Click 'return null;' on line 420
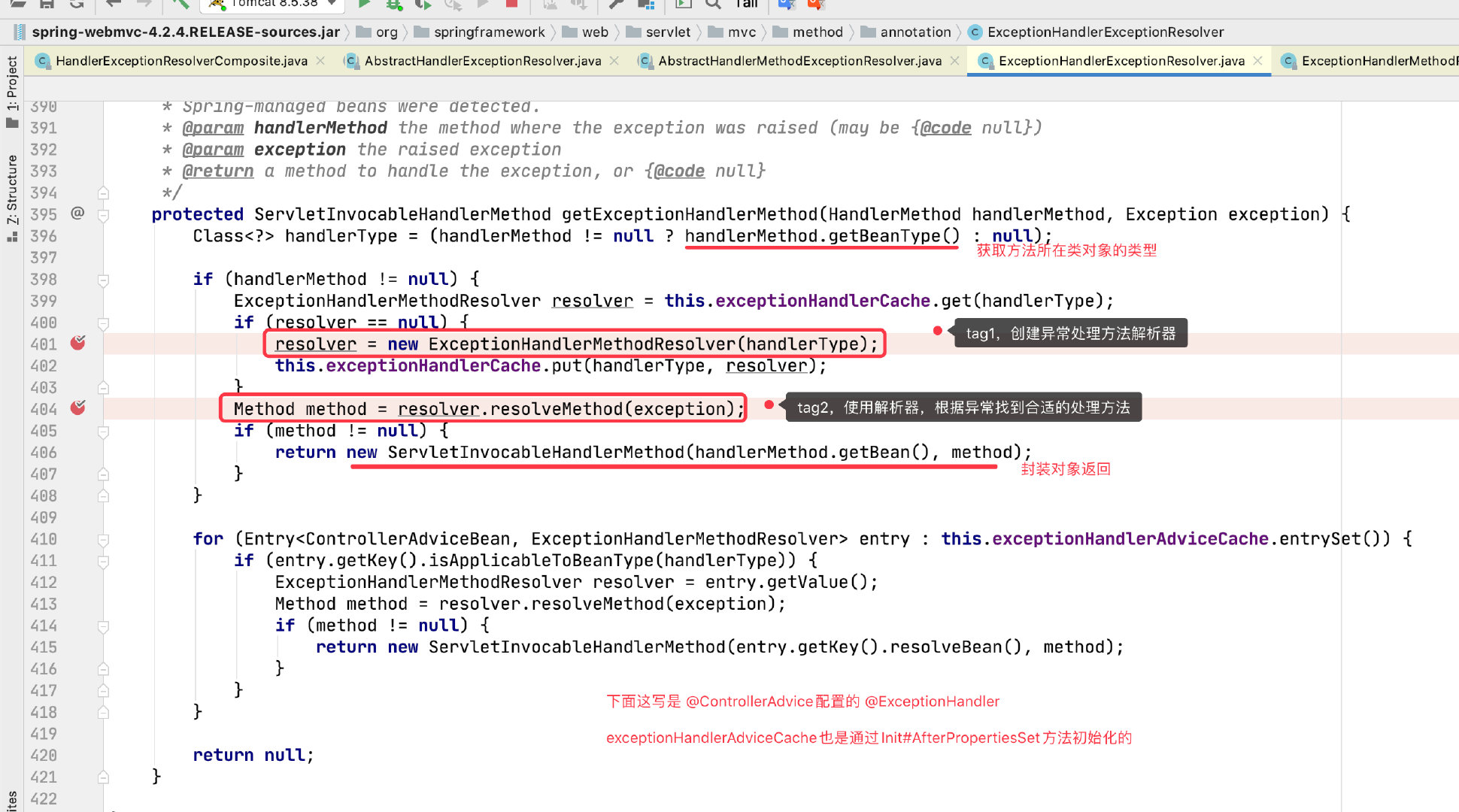The width and height of the screenshot is (1459, 812). 253,755
